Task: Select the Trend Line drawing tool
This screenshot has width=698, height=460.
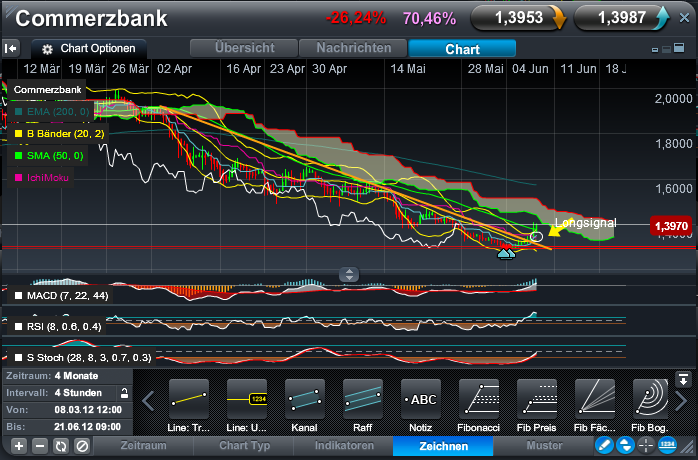Action: pyautogui.click(x=189, y=399)
